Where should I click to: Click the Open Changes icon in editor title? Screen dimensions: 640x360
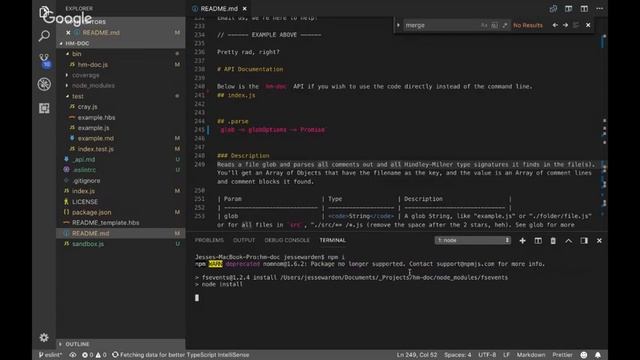tap(553, 9)
